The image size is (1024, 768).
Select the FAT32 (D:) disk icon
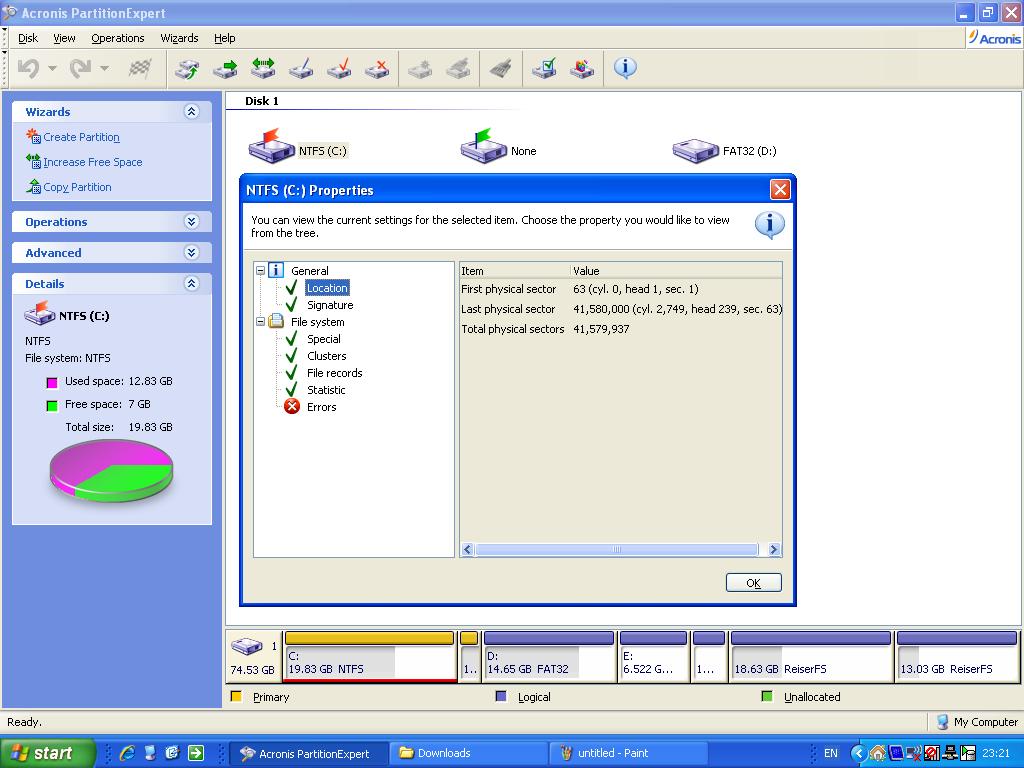point(696,151)
